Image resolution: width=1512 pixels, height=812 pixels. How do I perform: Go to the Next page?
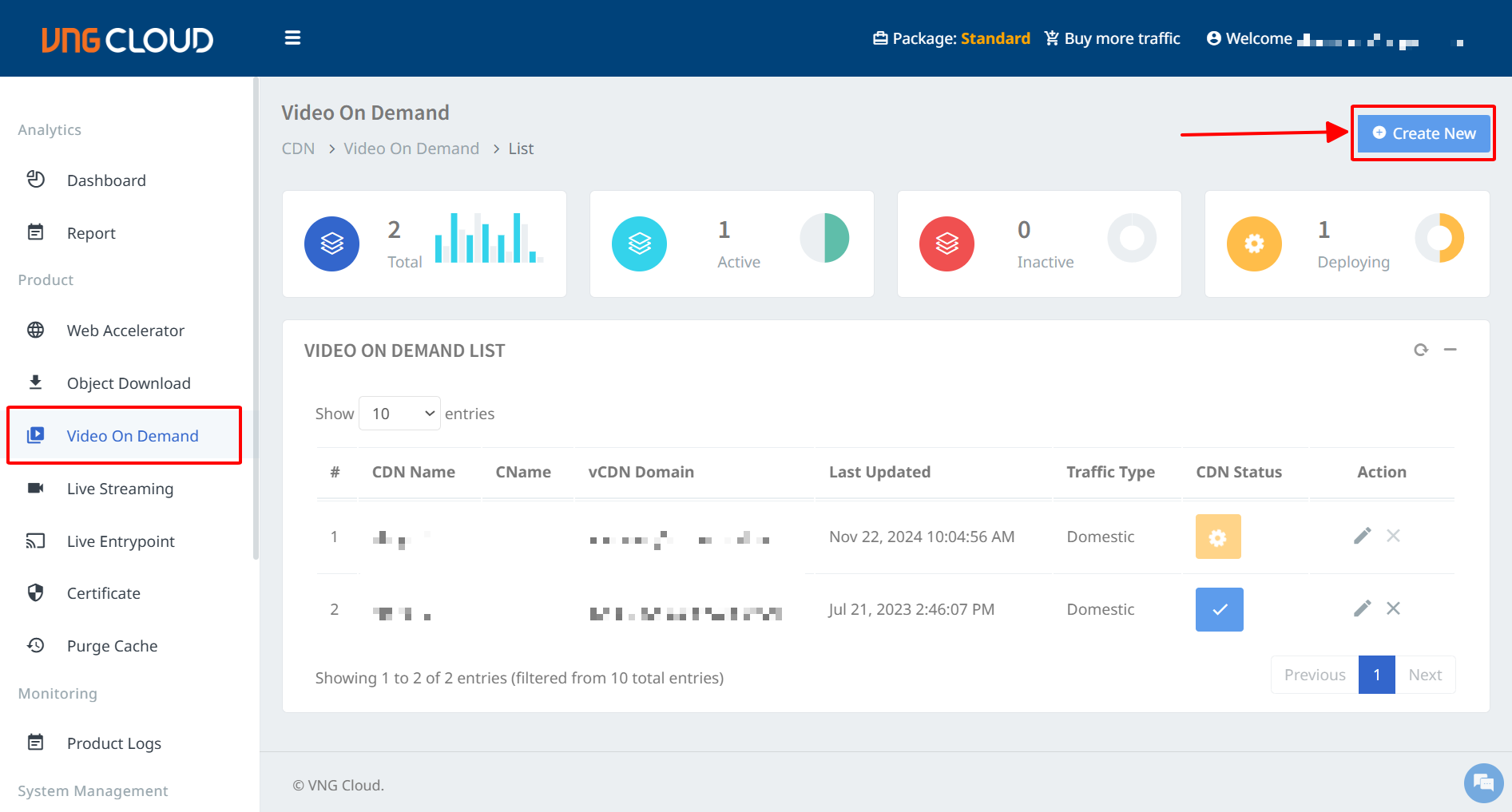[1424, 675]
